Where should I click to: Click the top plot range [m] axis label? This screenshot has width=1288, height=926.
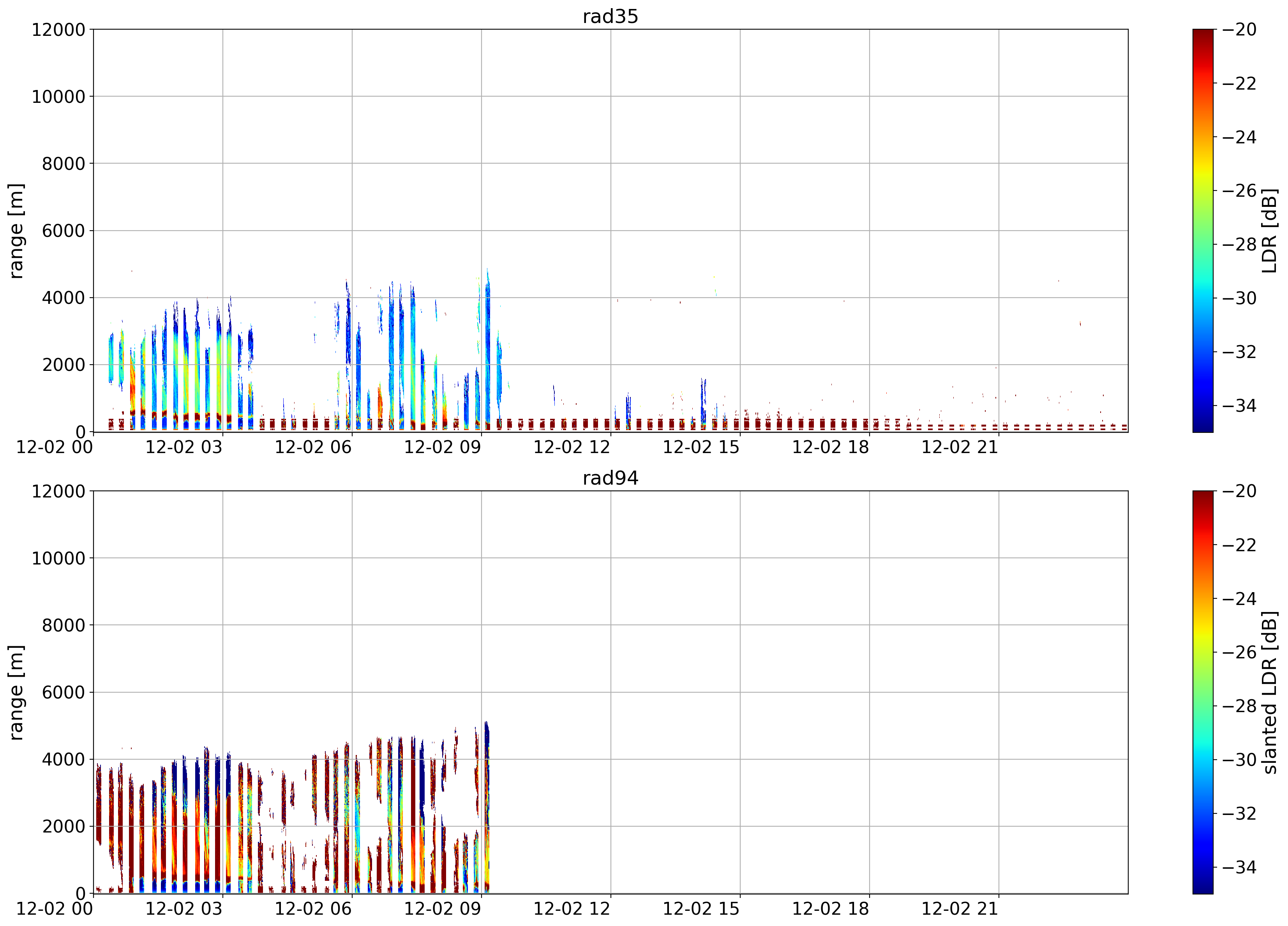coord(16,231)
